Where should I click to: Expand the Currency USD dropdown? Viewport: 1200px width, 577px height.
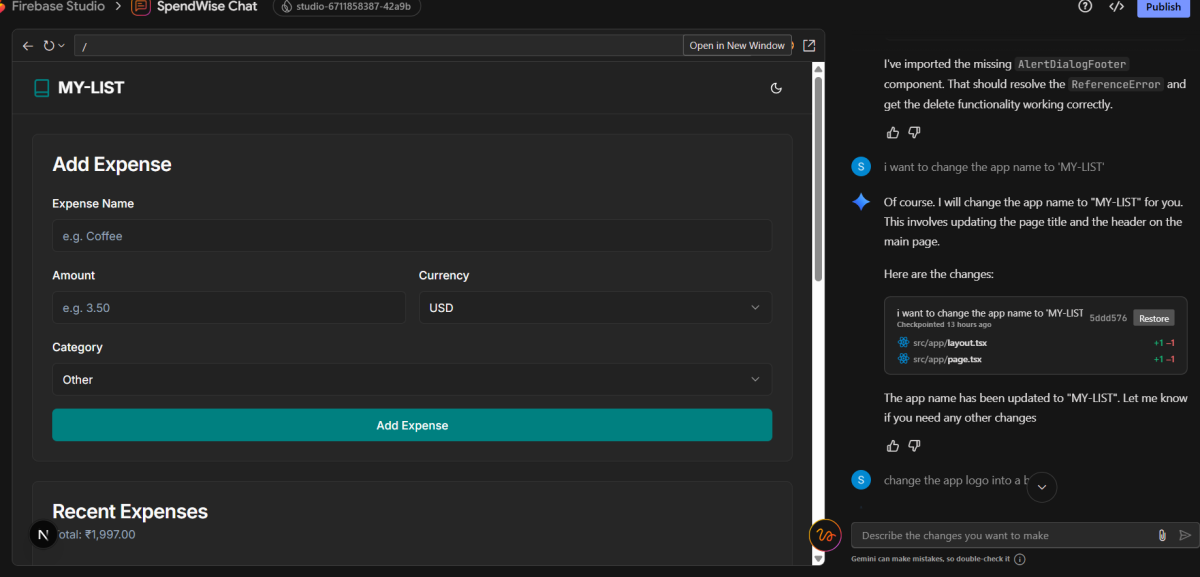[595, 308]
